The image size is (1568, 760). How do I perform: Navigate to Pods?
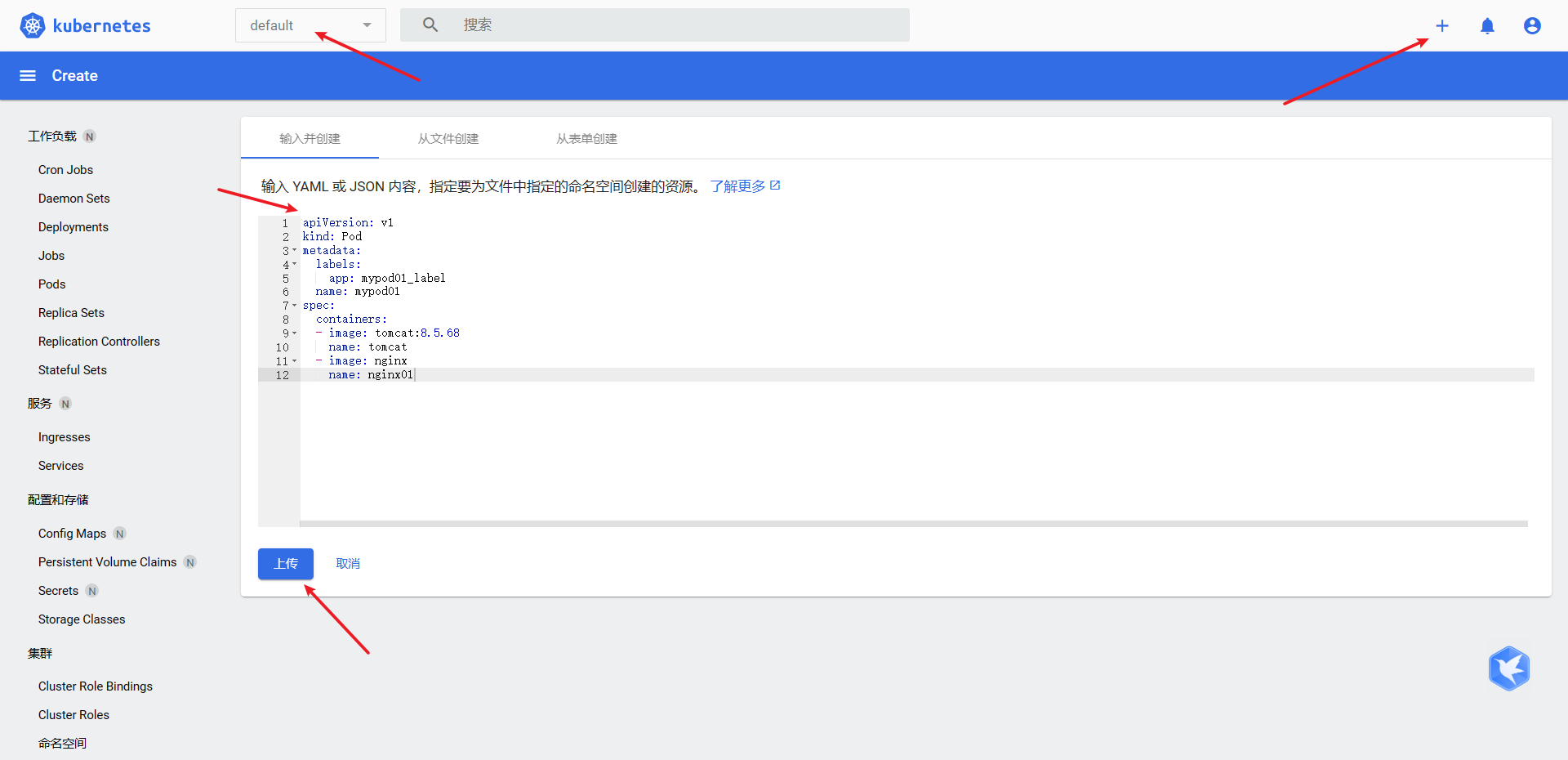pyautogui.click(x=51, y=284)
